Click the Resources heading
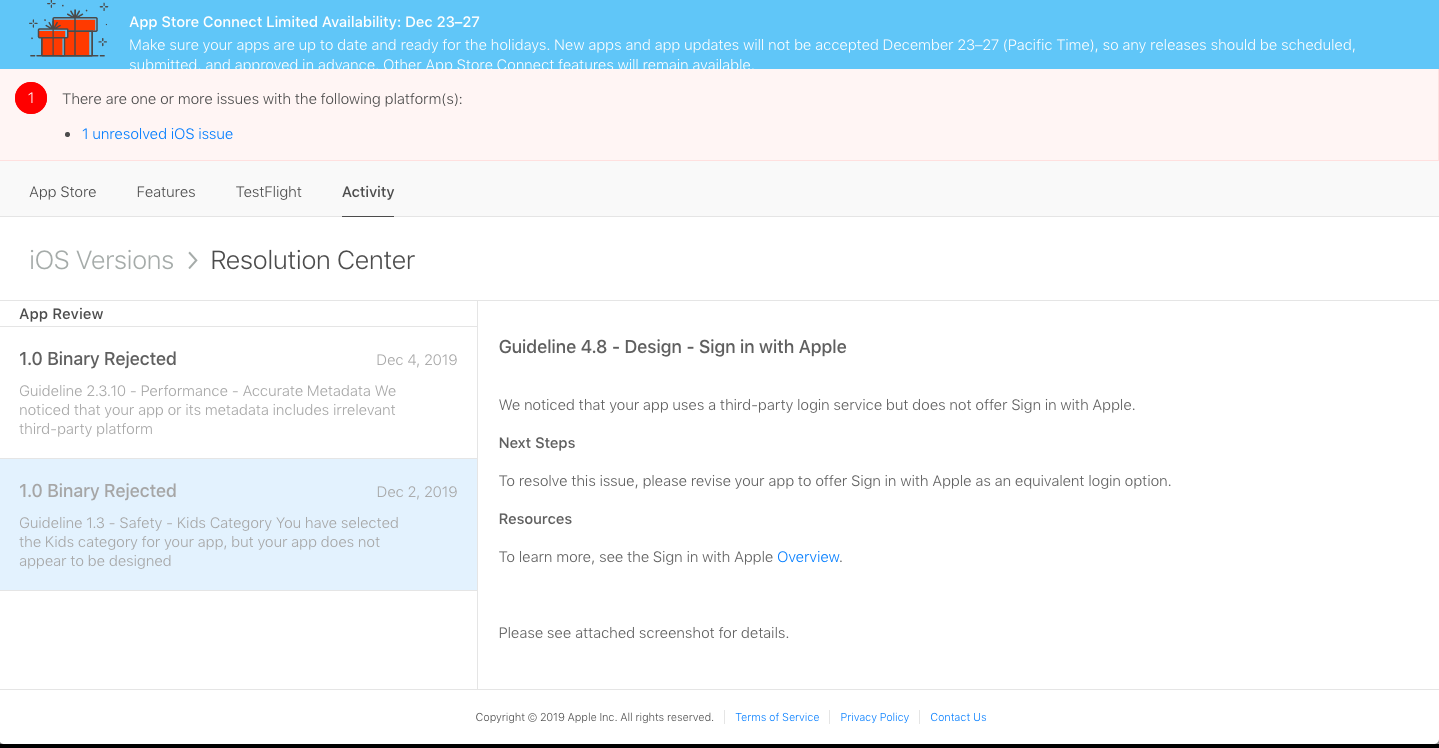The height and width of the screenshot is (748, 1439). click(535, 519)
